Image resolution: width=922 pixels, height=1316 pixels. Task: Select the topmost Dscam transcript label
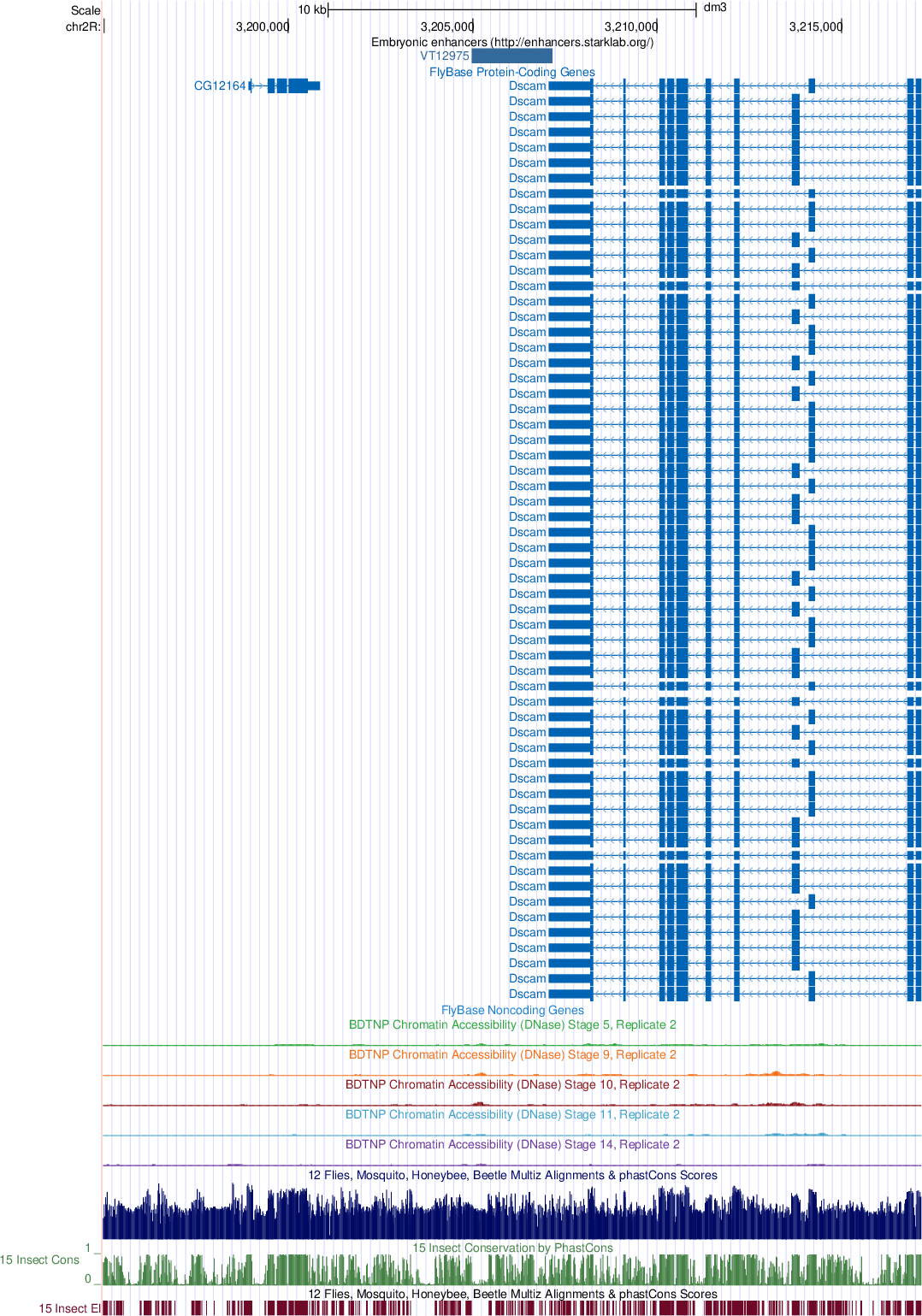(x=527, y=86)
